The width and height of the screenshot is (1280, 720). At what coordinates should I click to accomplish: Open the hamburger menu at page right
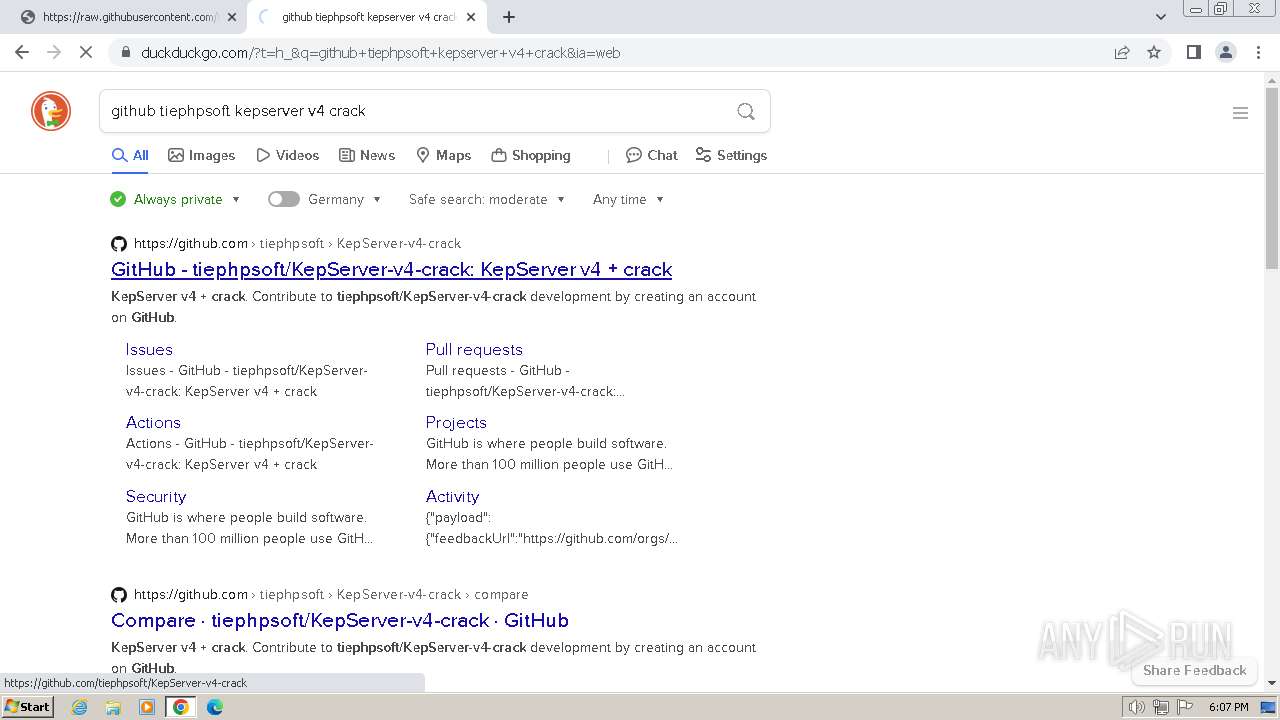click(x=1240, y=113)
